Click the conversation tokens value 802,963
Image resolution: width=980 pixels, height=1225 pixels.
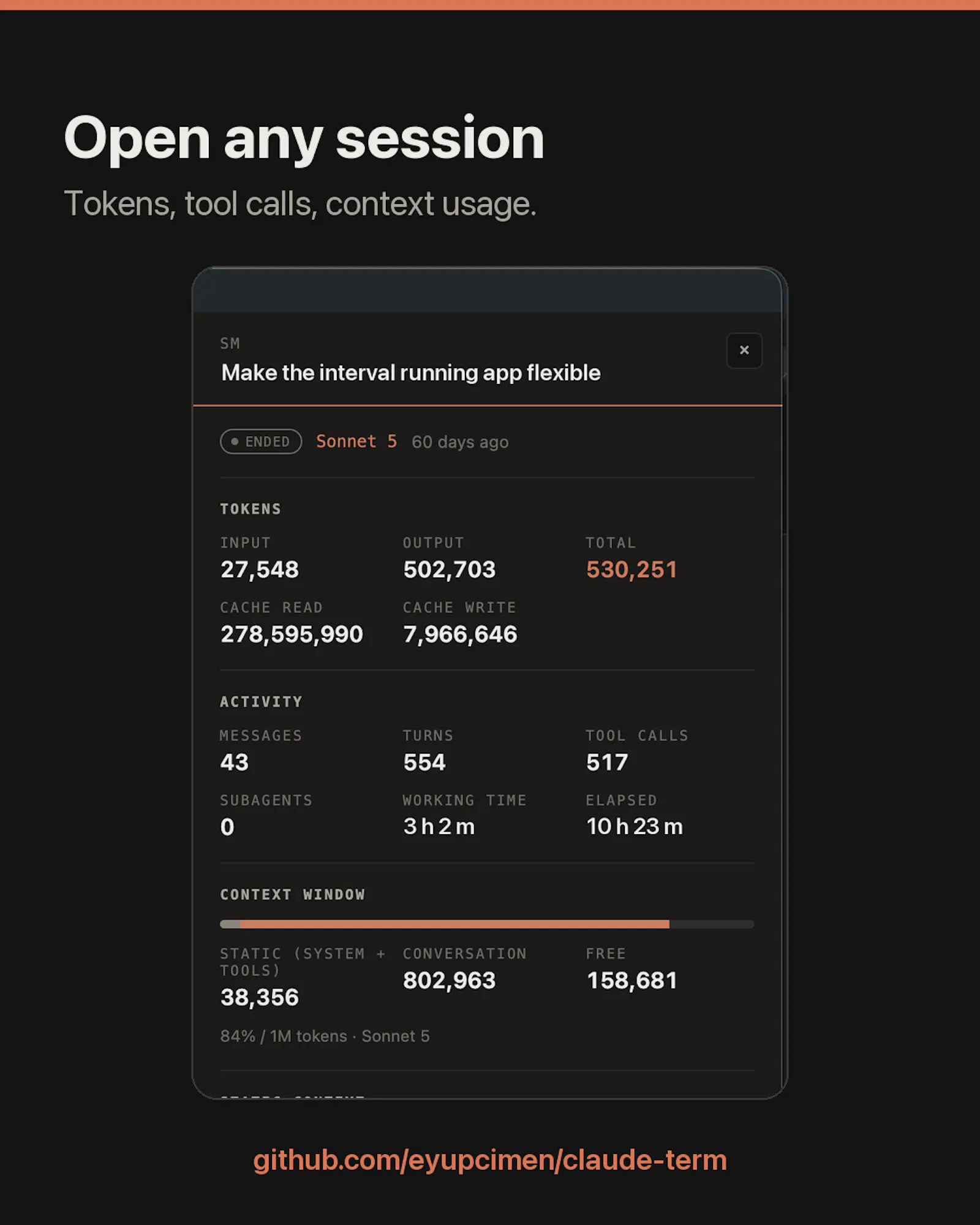click(449, 981)
